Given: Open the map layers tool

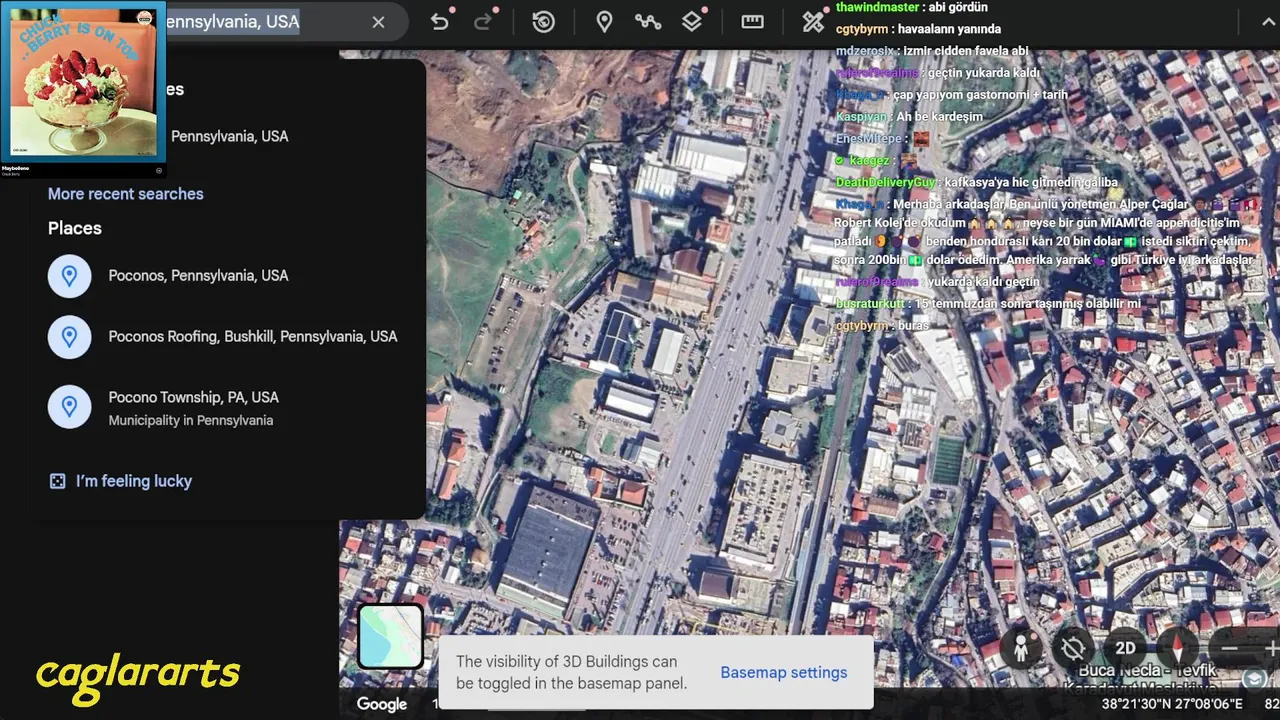Looking at the screenshot, I should [692, 22].
